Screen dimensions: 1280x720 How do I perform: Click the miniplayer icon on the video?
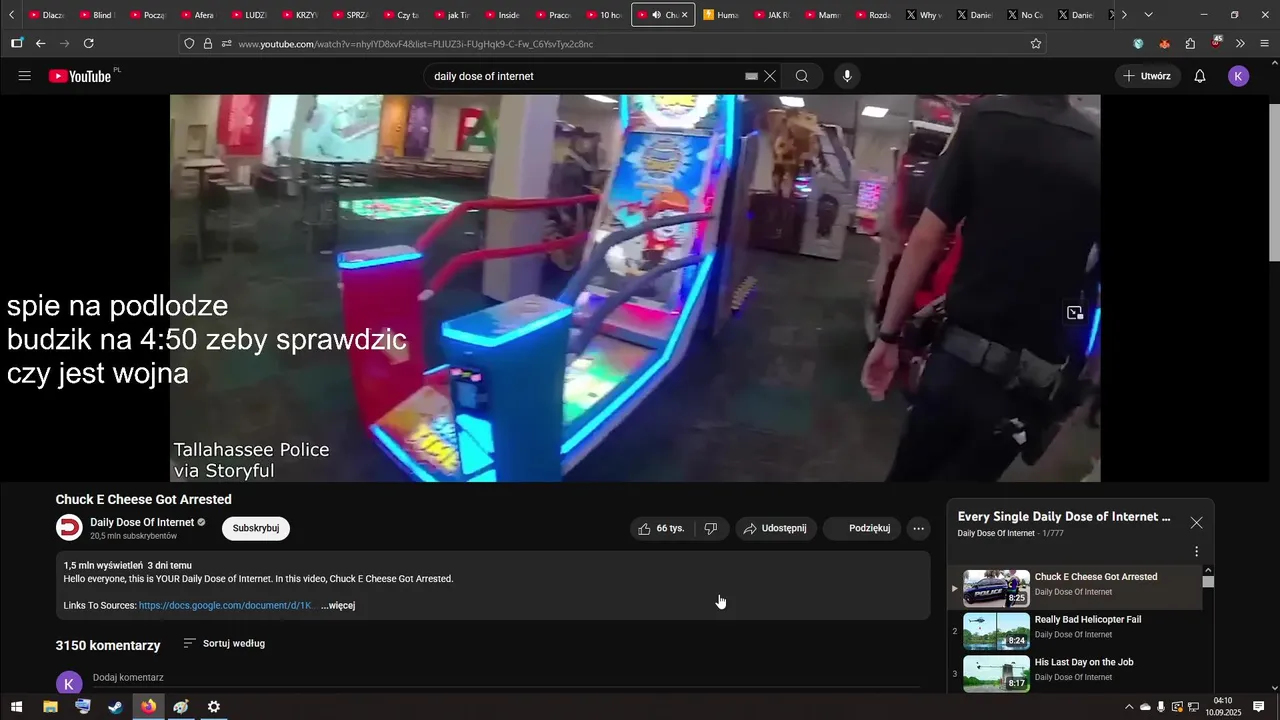(x=1075, y=313)
